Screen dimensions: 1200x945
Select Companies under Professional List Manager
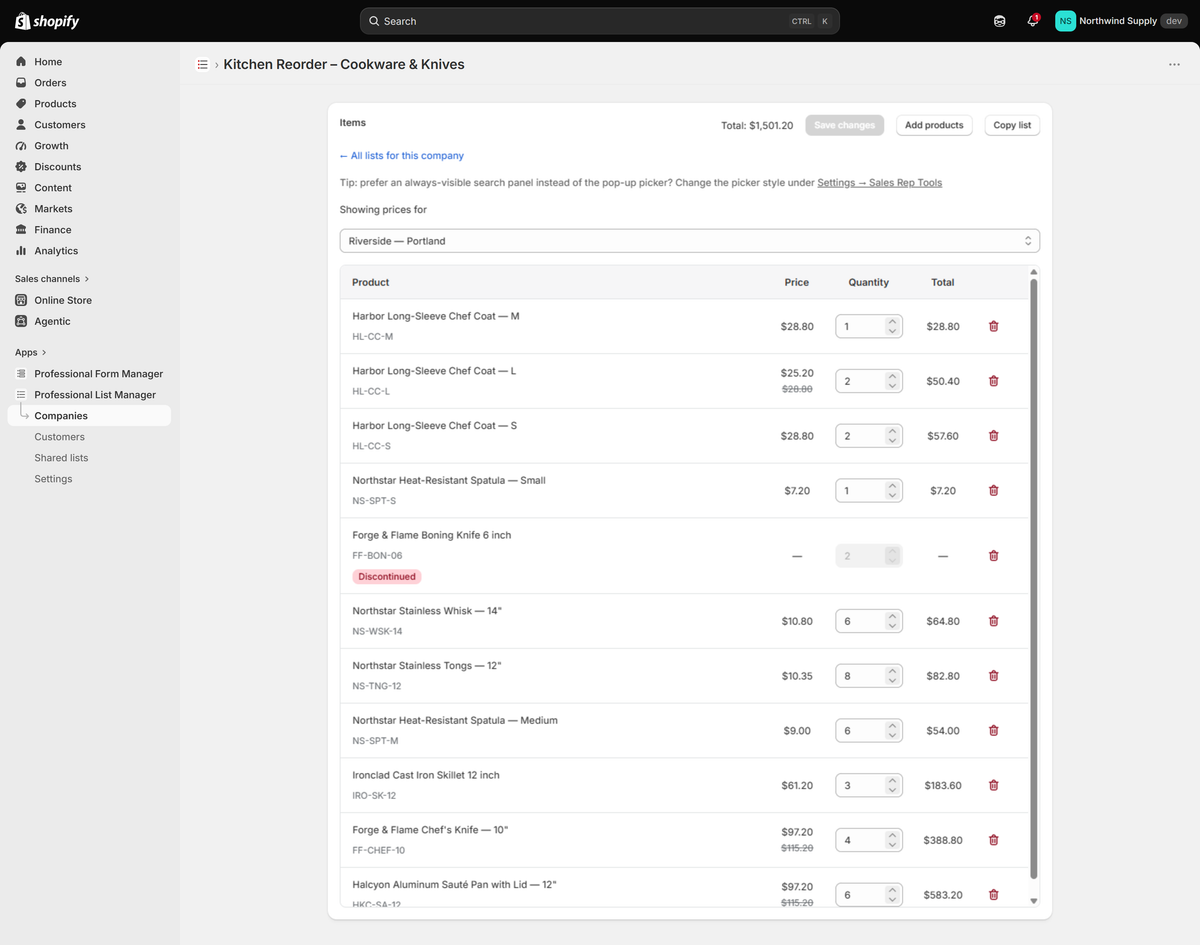pos(90,416)
